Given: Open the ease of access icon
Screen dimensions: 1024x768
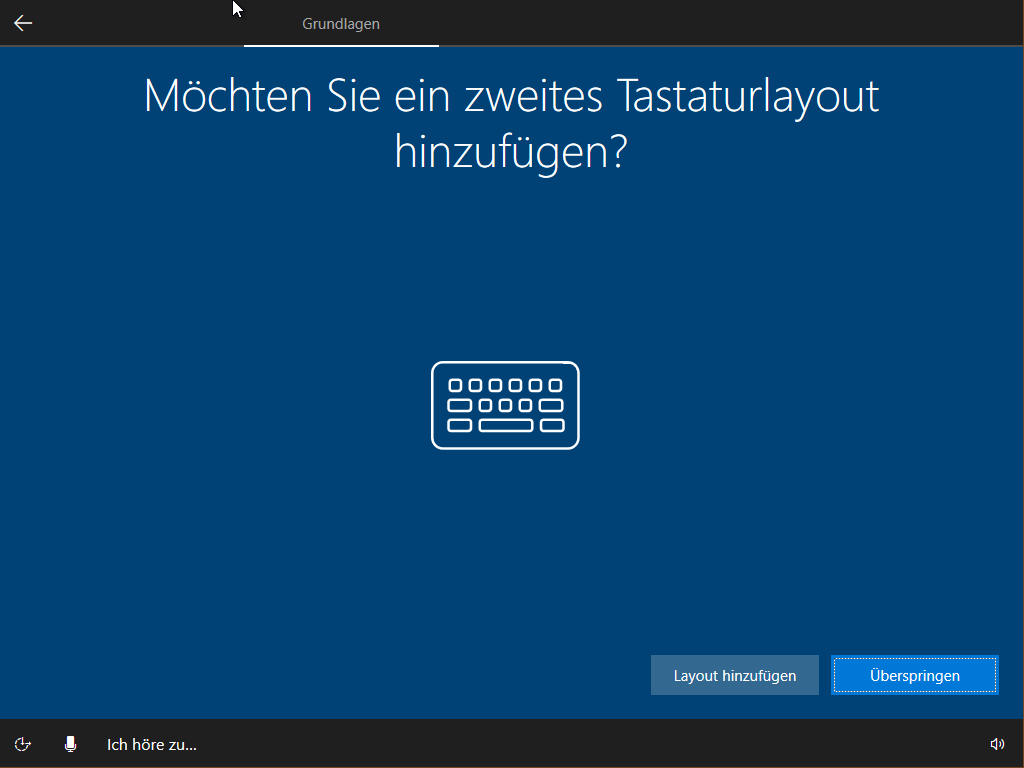Looking at the screenshot, I should point(23,744).
